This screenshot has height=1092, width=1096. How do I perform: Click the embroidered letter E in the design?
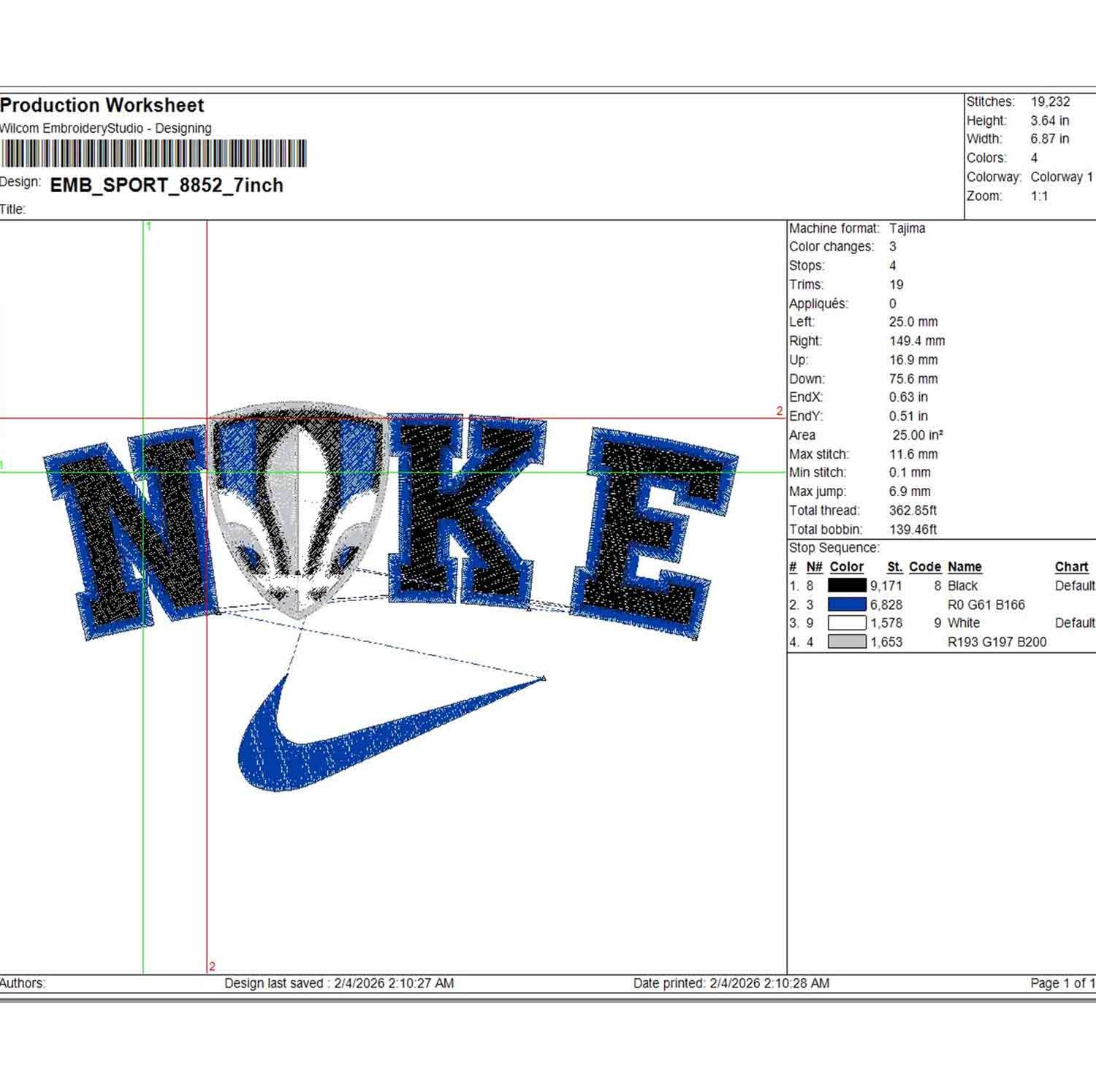tap(652, 533)
